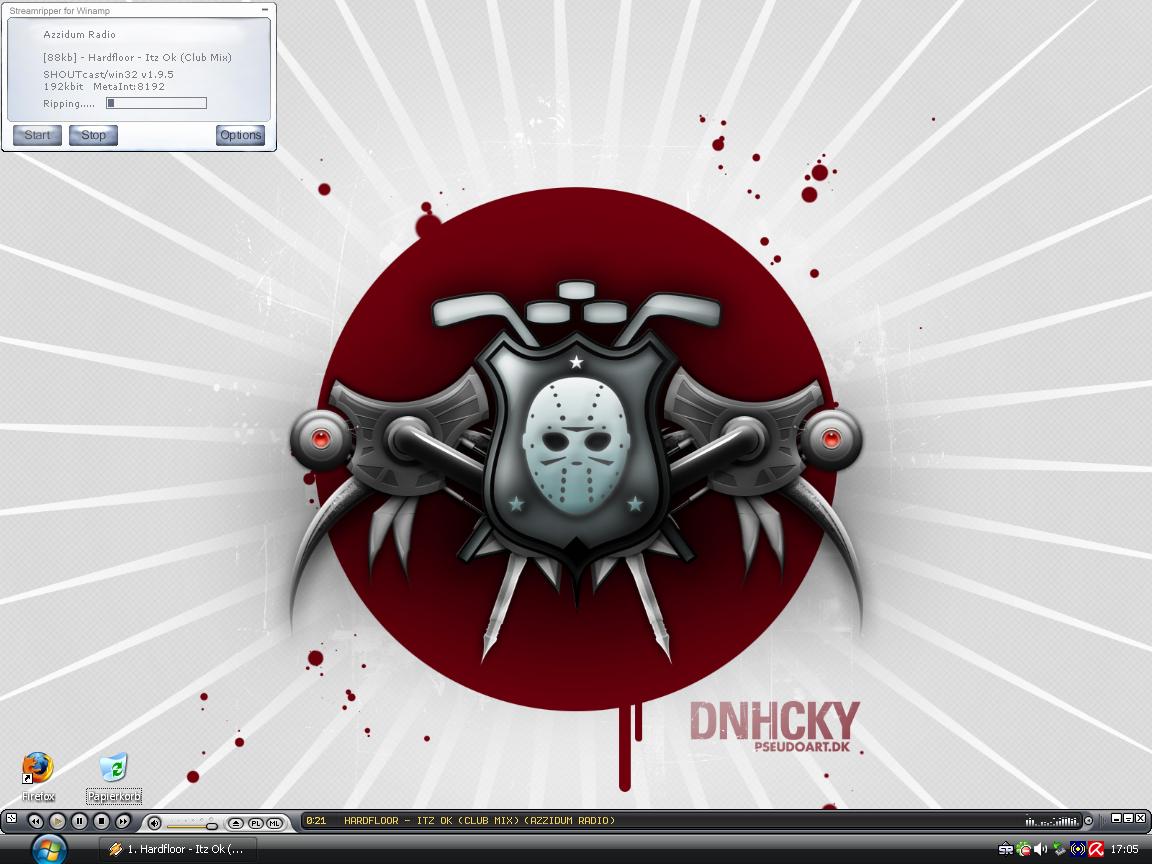Screen dimensions: 1152x864
Task: Click the 'SHOUTcast/win32 v1.9.5' server text
Action: (108, 74)
